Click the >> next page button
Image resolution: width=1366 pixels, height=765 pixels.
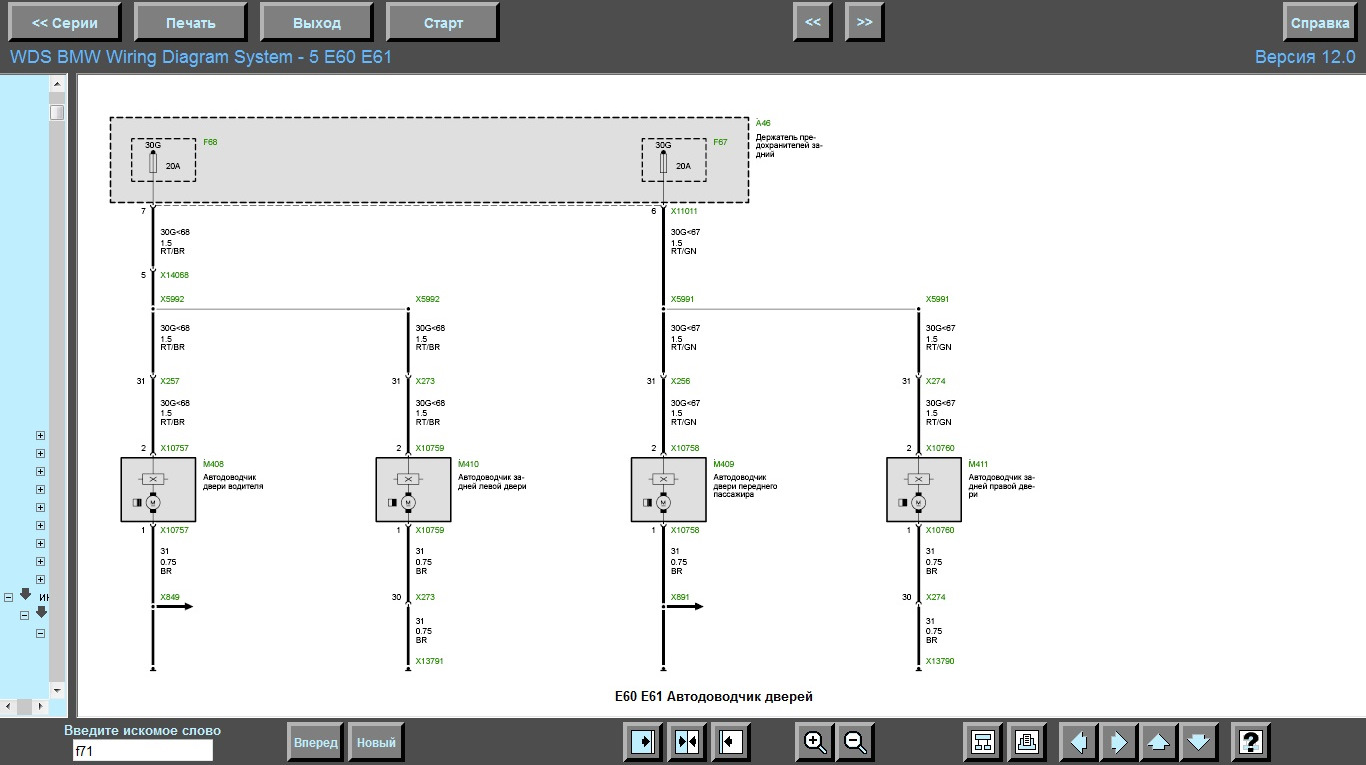pos(864,22)
